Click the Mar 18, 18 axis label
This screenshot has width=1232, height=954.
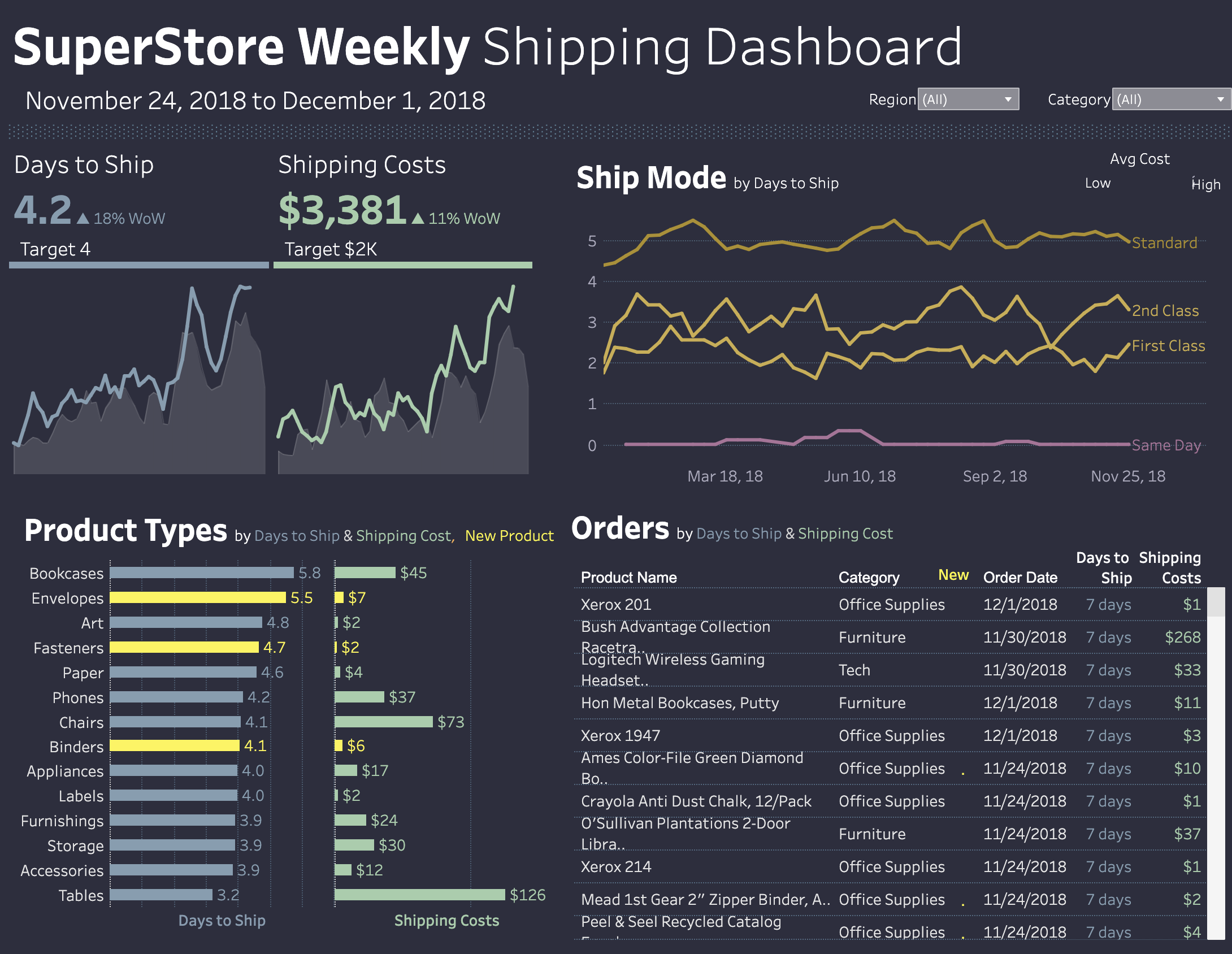[x=725, y=476]
